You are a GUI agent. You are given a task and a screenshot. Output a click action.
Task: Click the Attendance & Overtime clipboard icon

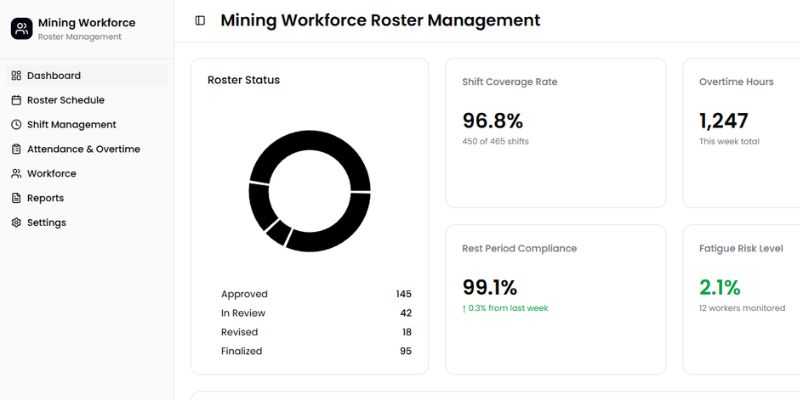[16, 149]
